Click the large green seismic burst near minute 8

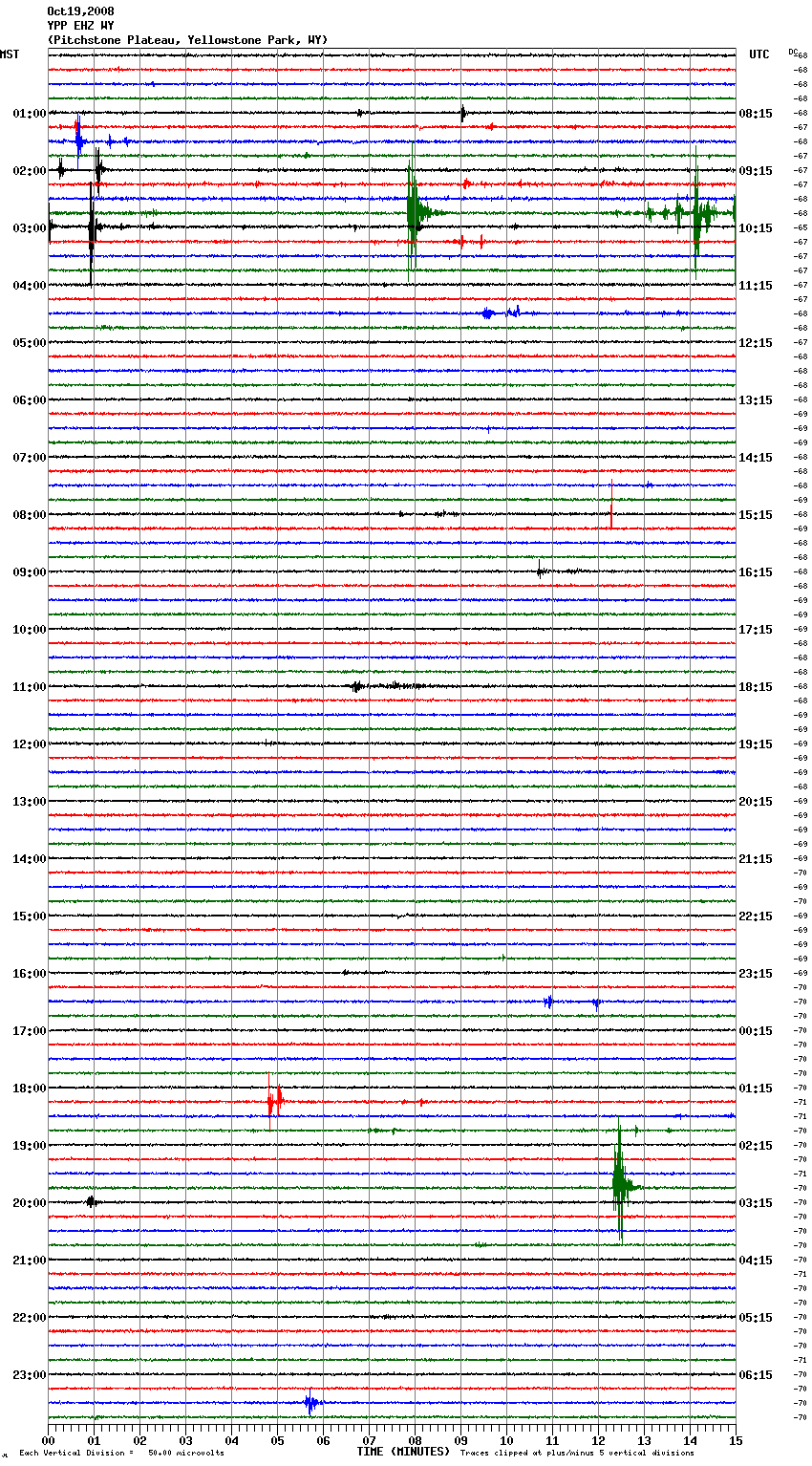[x=414, y=212]
